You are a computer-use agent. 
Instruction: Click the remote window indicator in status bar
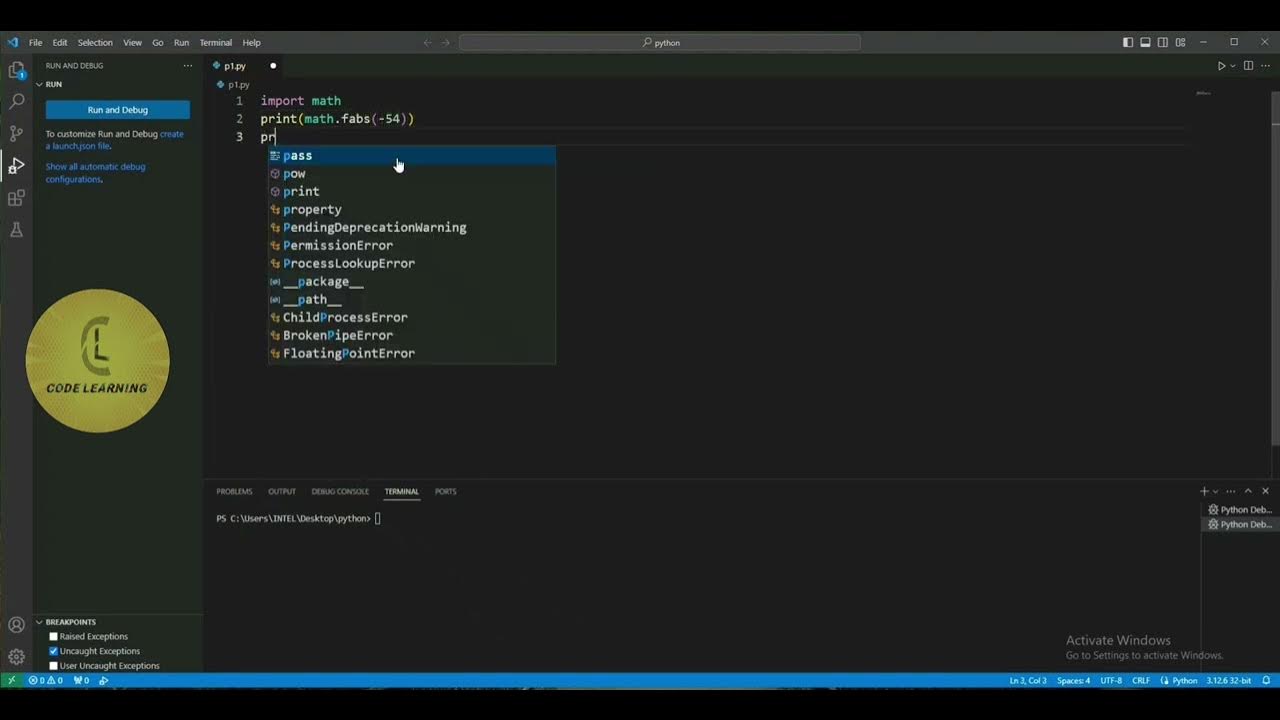coord(11,680)
